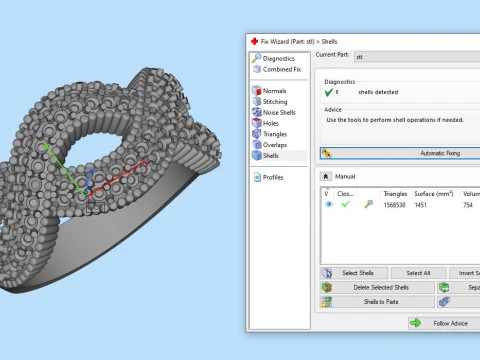
Task: Click the triangle count 1568538
Action: pos(394,205)
